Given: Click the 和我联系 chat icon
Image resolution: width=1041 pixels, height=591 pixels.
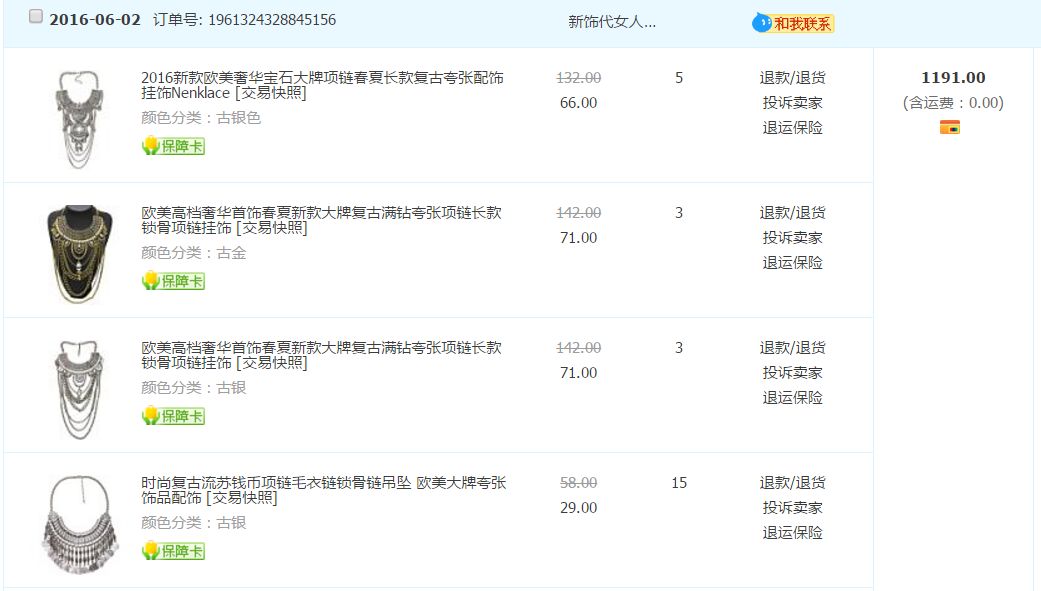Looking at the screenshot, I should coord(793,23).
